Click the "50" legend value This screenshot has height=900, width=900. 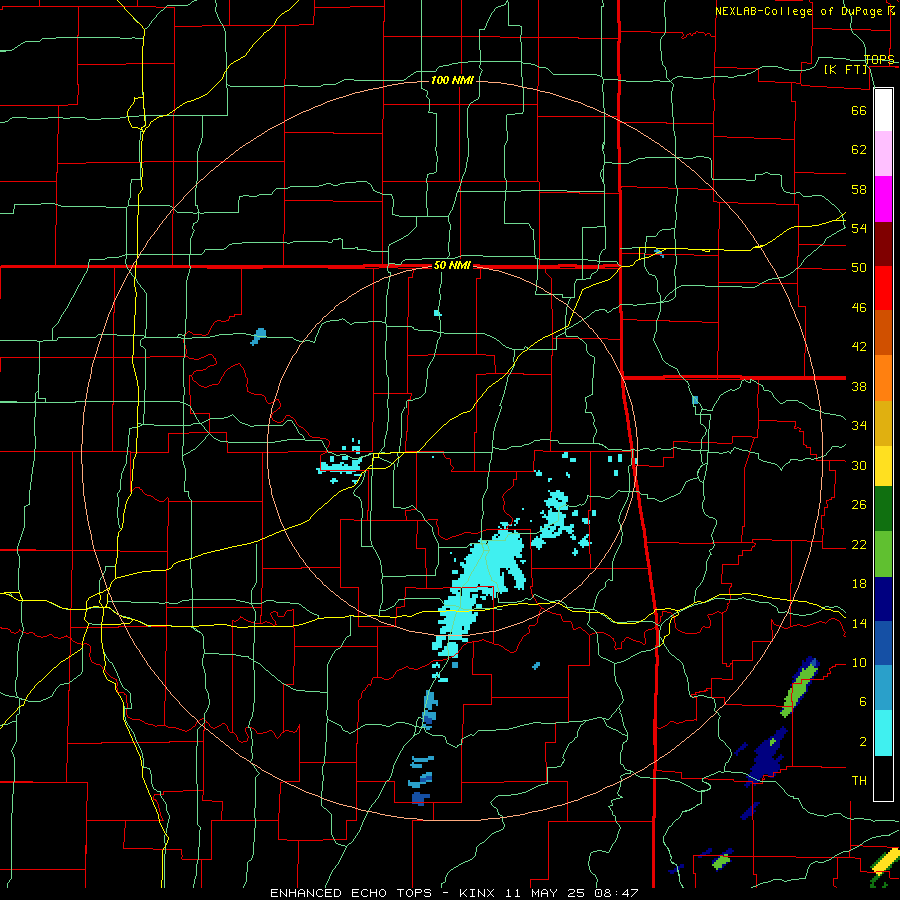pos(859,267)
